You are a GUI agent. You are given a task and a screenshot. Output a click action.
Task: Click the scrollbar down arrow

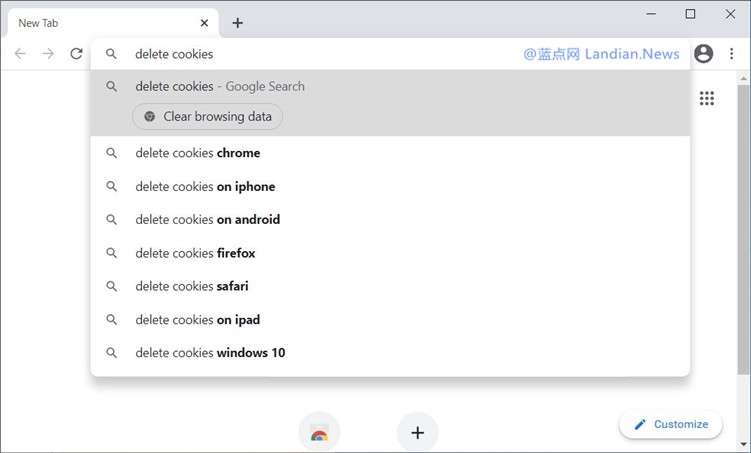click(743, 444)
